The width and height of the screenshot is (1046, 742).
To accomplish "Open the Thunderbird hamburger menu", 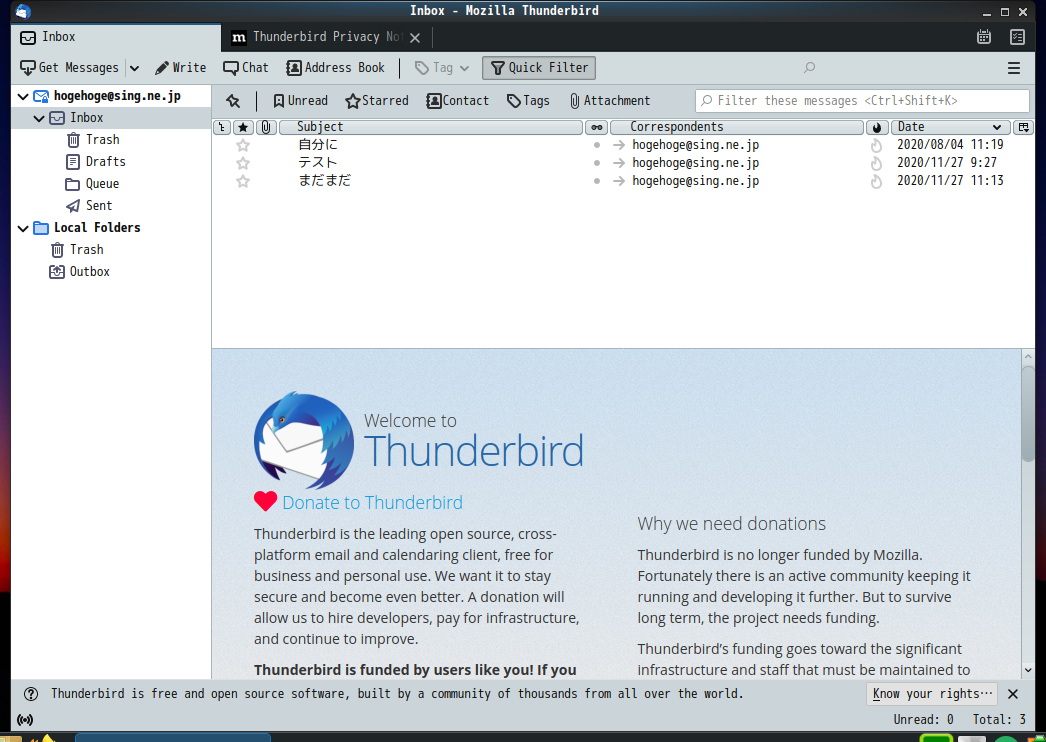I will click(x=1013, y=68).
